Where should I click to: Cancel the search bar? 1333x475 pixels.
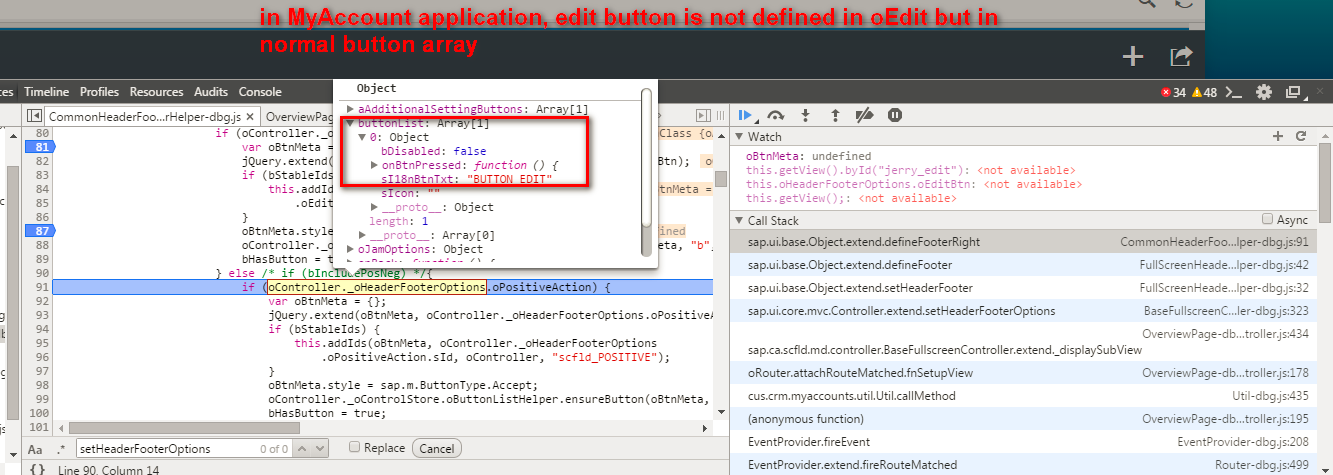coord(438,449)
